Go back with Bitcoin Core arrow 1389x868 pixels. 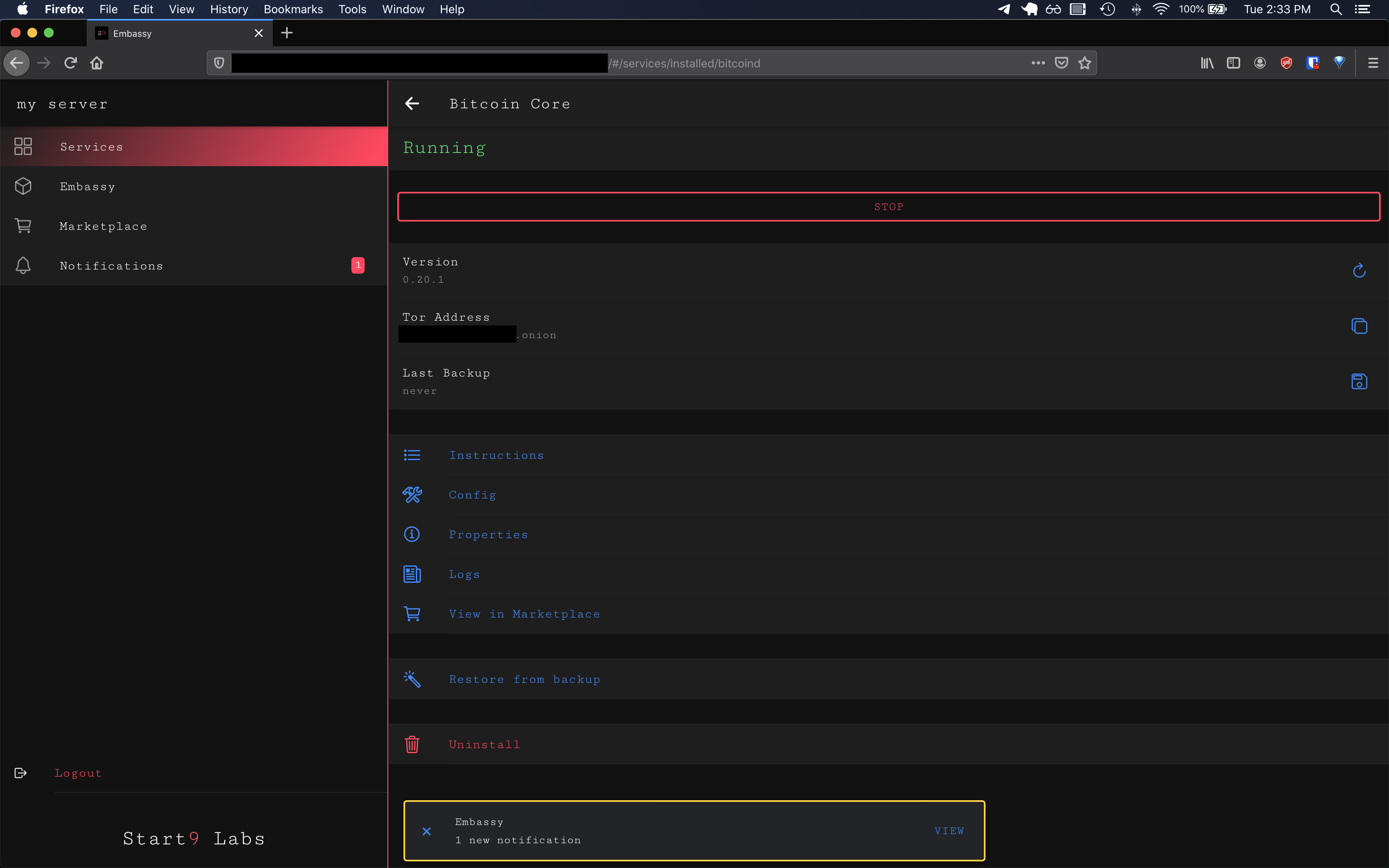click(x=412, y=104)
